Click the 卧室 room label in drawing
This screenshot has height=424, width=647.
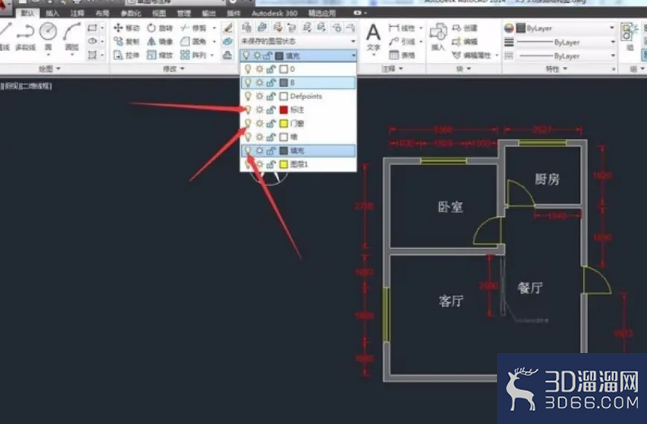click(450, 207)
